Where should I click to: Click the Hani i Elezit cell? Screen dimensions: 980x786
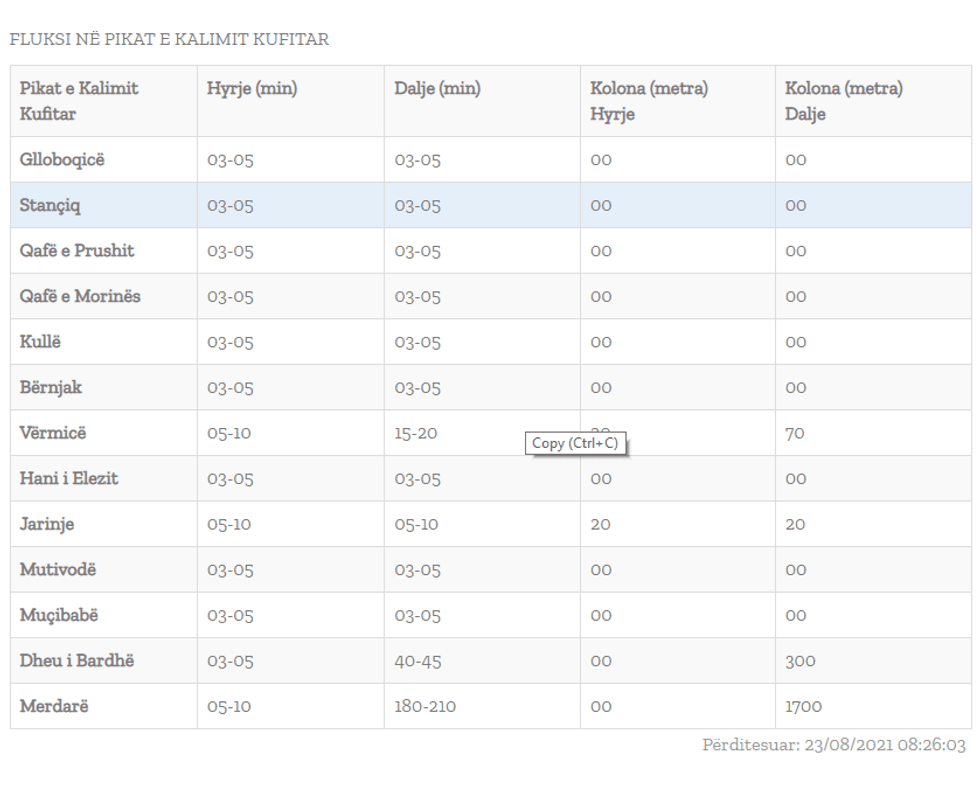tap(69, 478)
